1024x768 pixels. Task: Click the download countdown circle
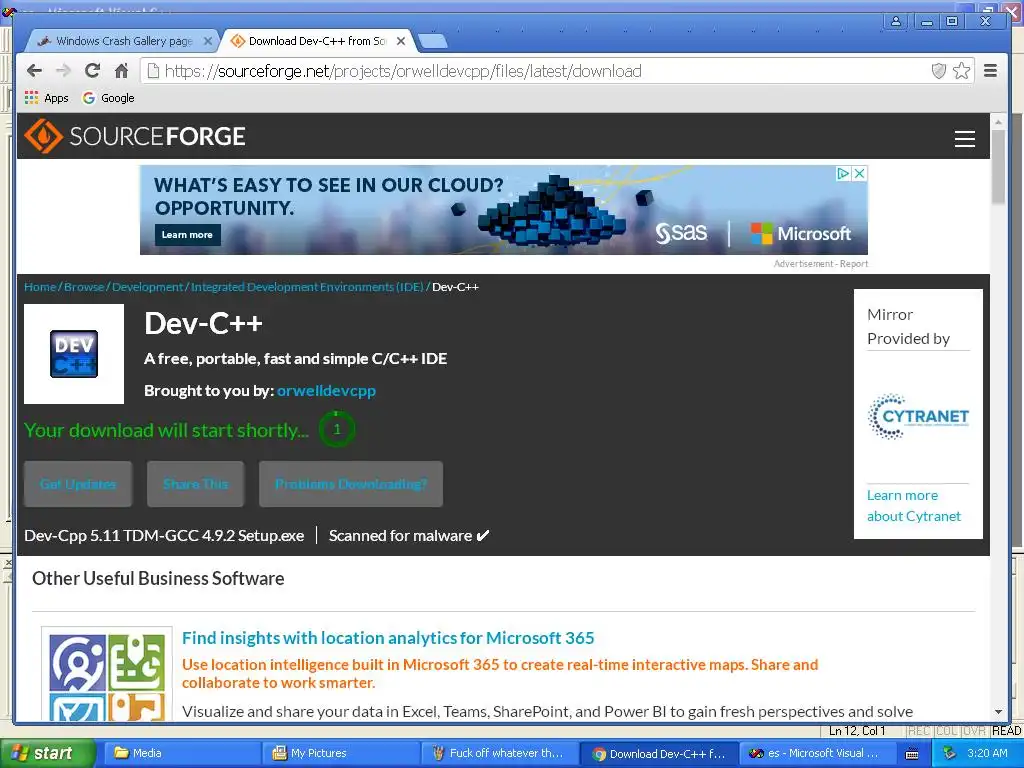pos(337,429)
